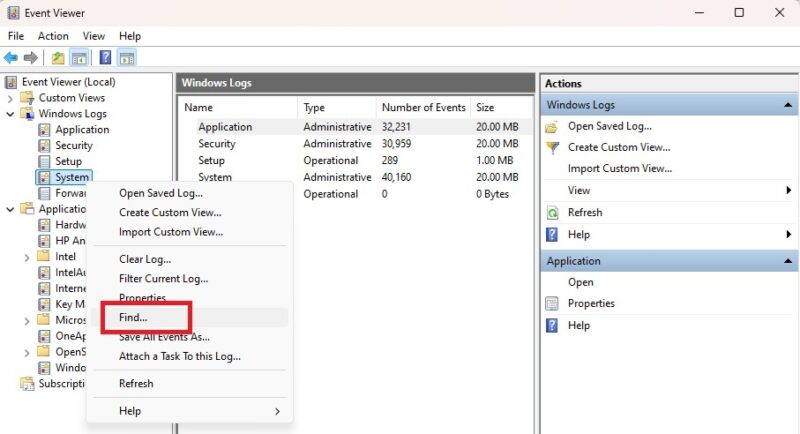Click the green Refresh icon in Actions
Screen dimensions: 800x434
click(552, 213)
